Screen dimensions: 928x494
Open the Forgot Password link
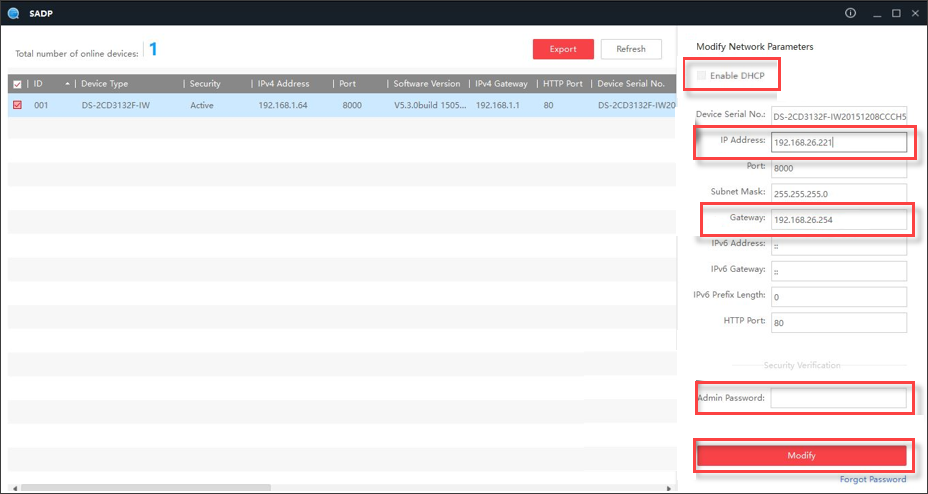pos(873,479)
